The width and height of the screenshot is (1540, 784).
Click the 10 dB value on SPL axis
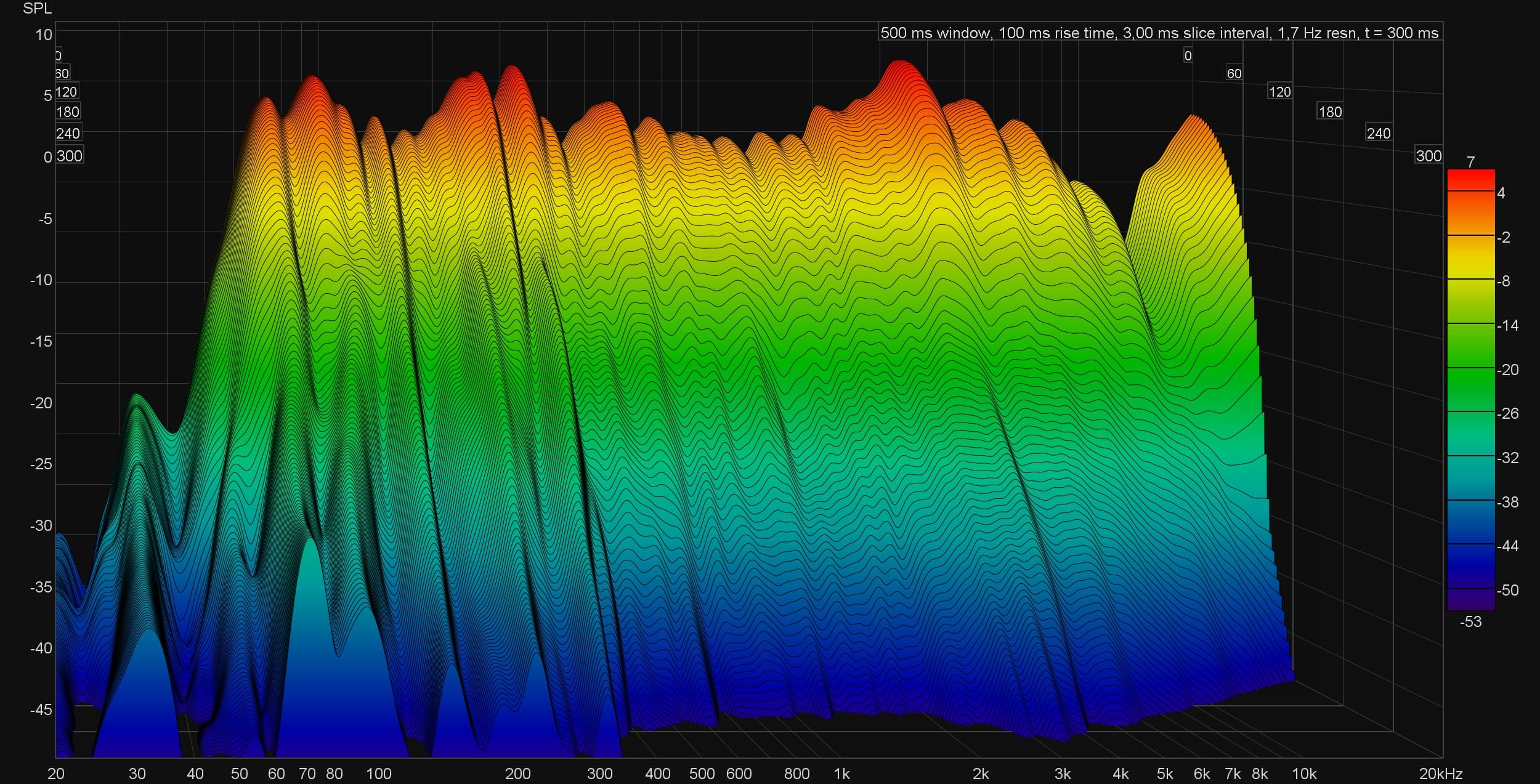tap(44, 35)
